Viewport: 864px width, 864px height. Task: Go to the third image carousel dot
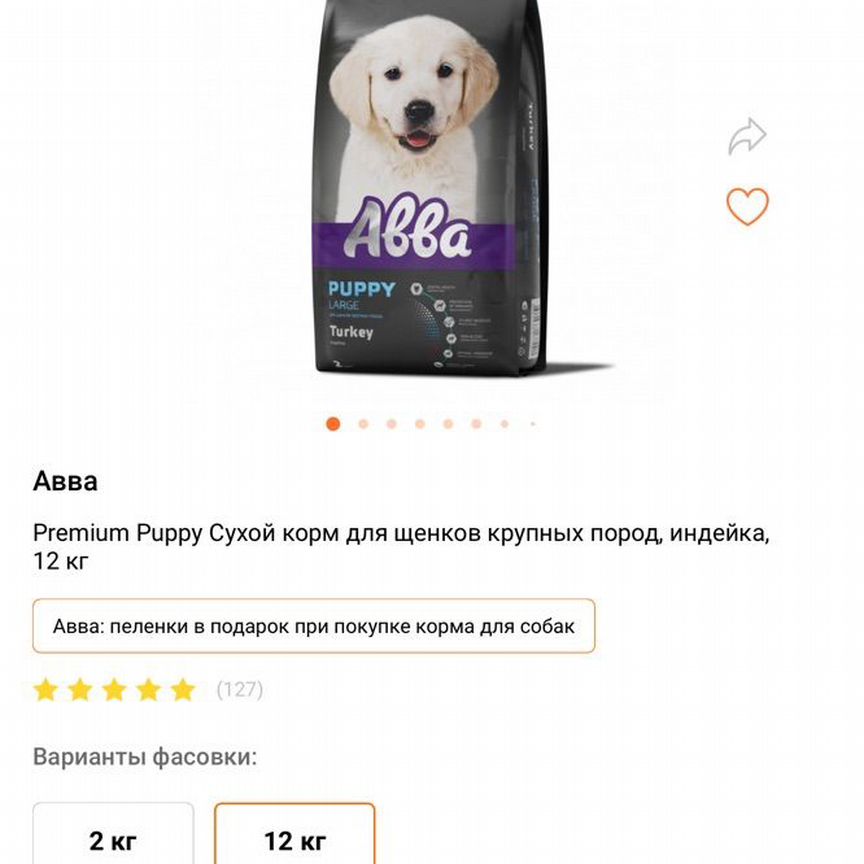[x=391, y=424]
